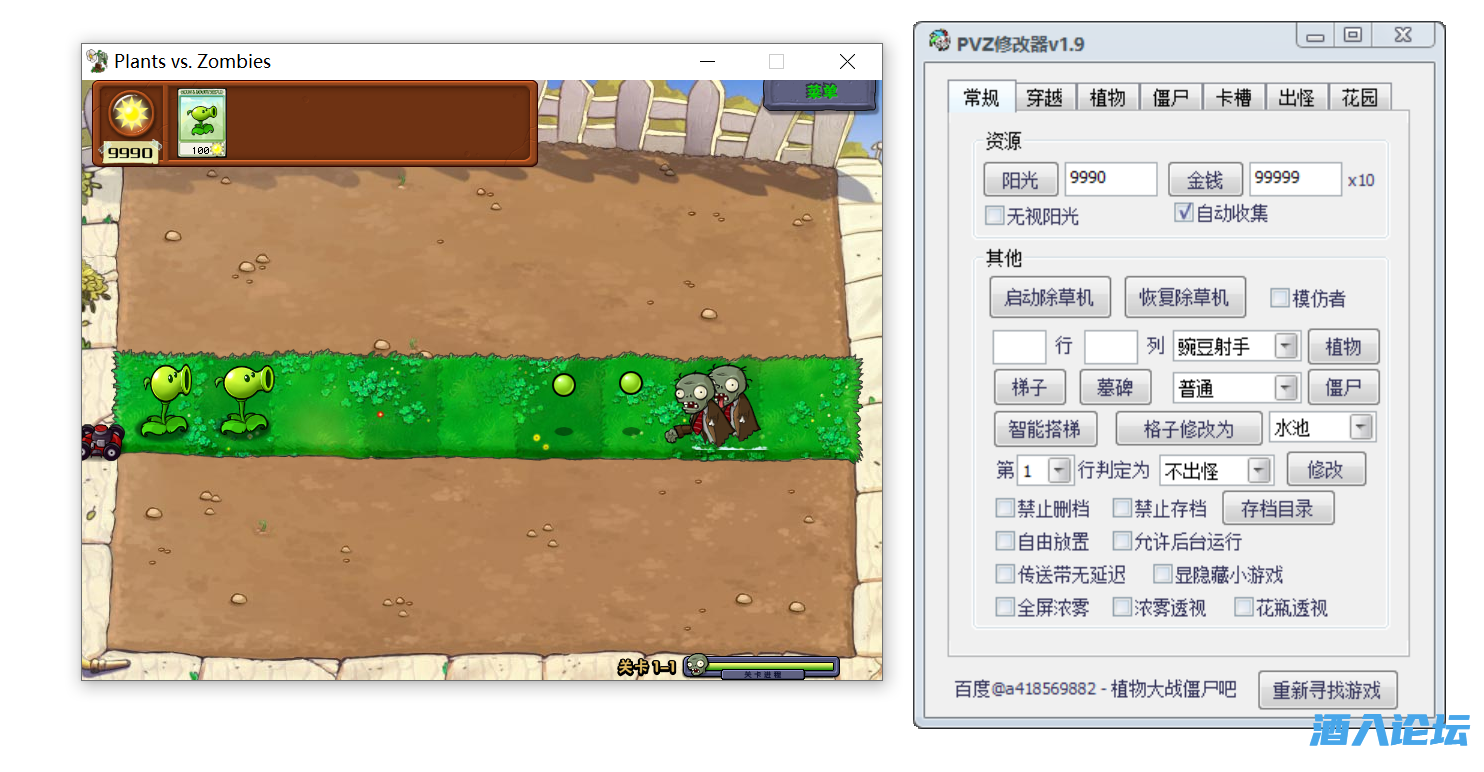
Task: Open the game menu button (菜单)
Action: pyautogui.click(x=820, y=93)
